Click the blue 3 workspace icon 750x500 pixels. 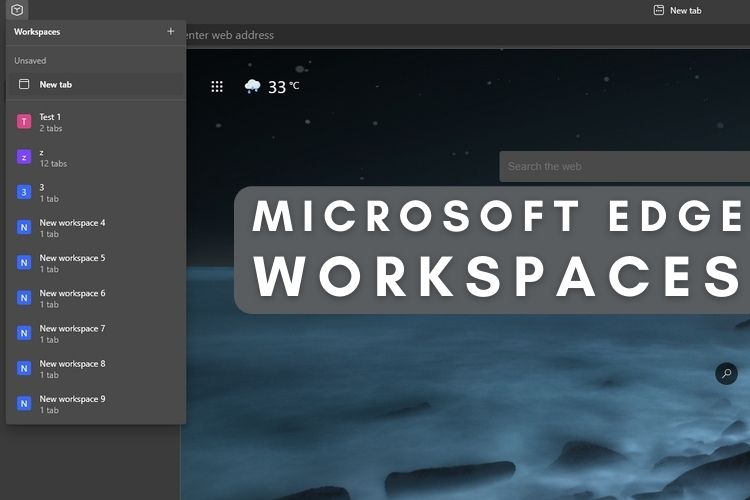click(x=24, y=192)
